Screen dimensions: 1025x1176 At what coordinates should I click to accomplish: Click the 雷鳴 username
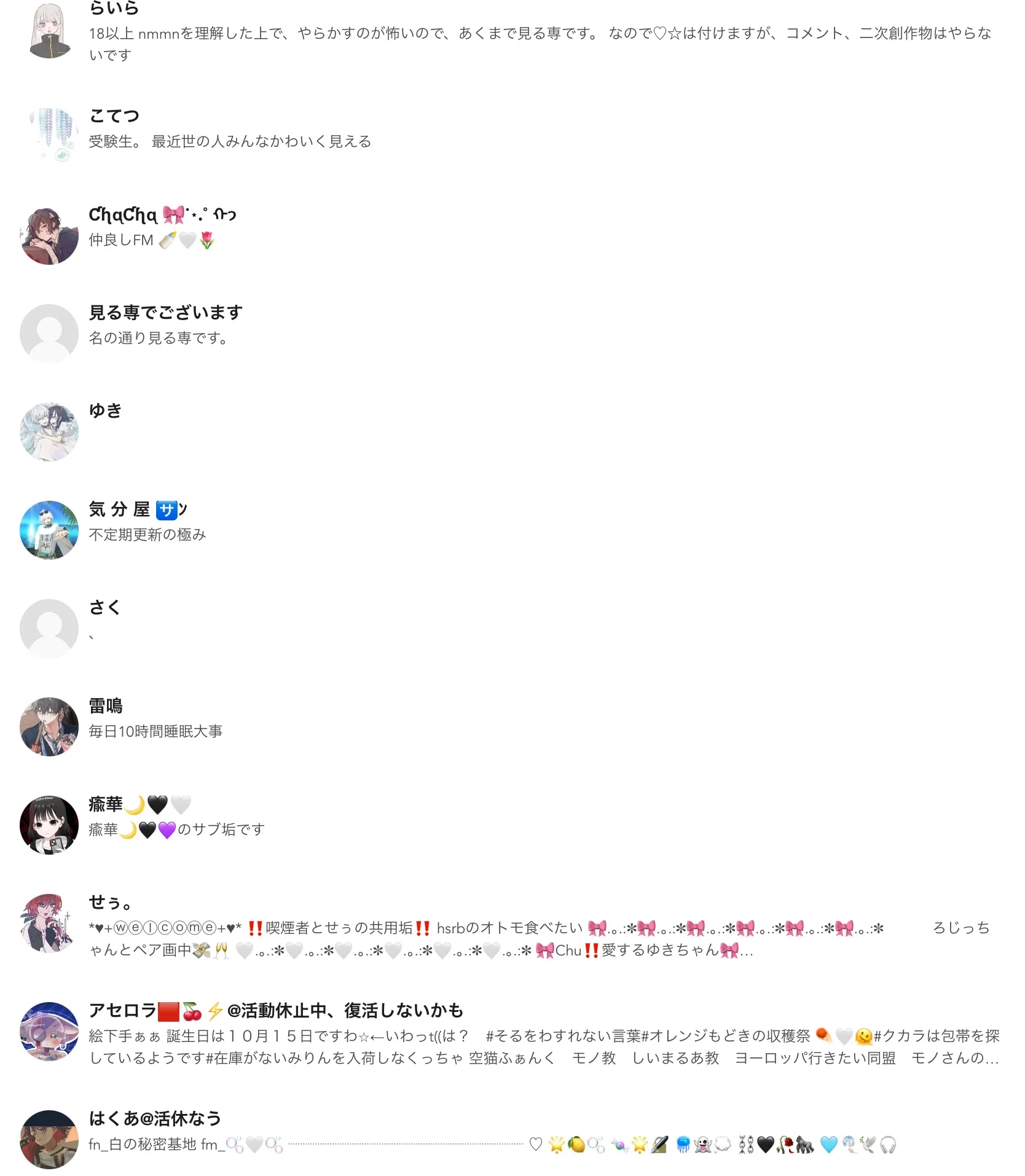(106, 705)
